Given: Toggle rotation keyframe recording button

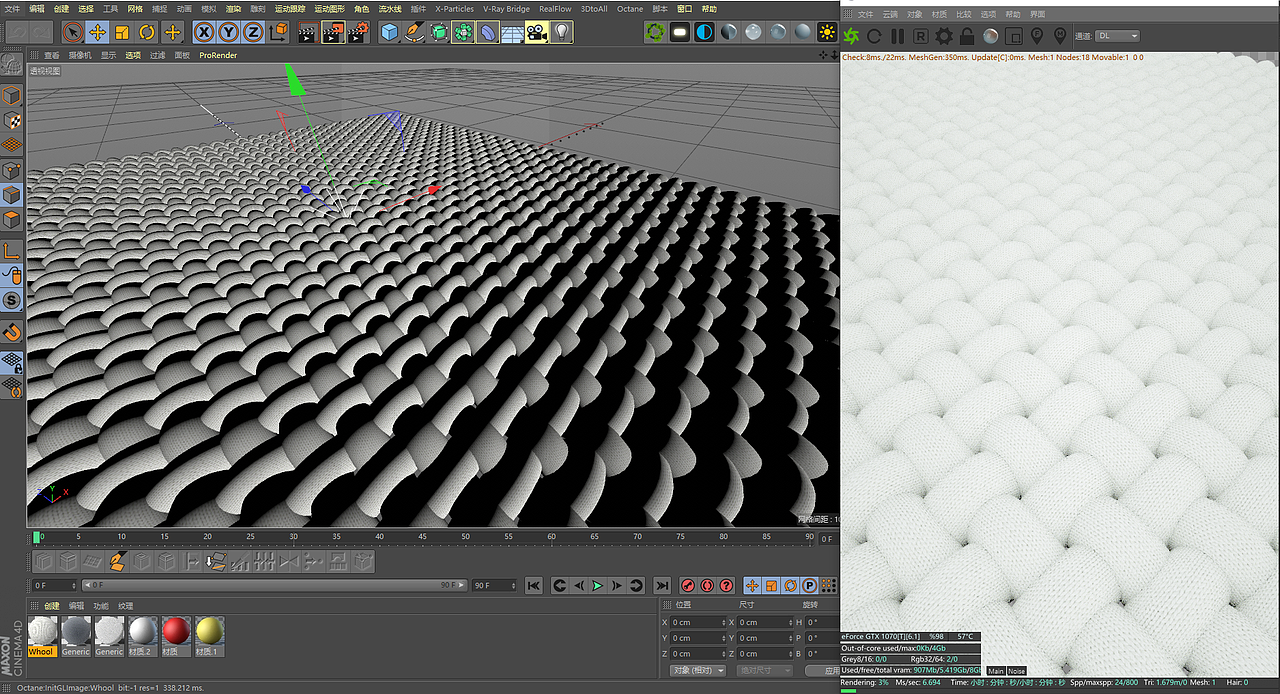Looking at the screenshot, I should coord(790,585).
